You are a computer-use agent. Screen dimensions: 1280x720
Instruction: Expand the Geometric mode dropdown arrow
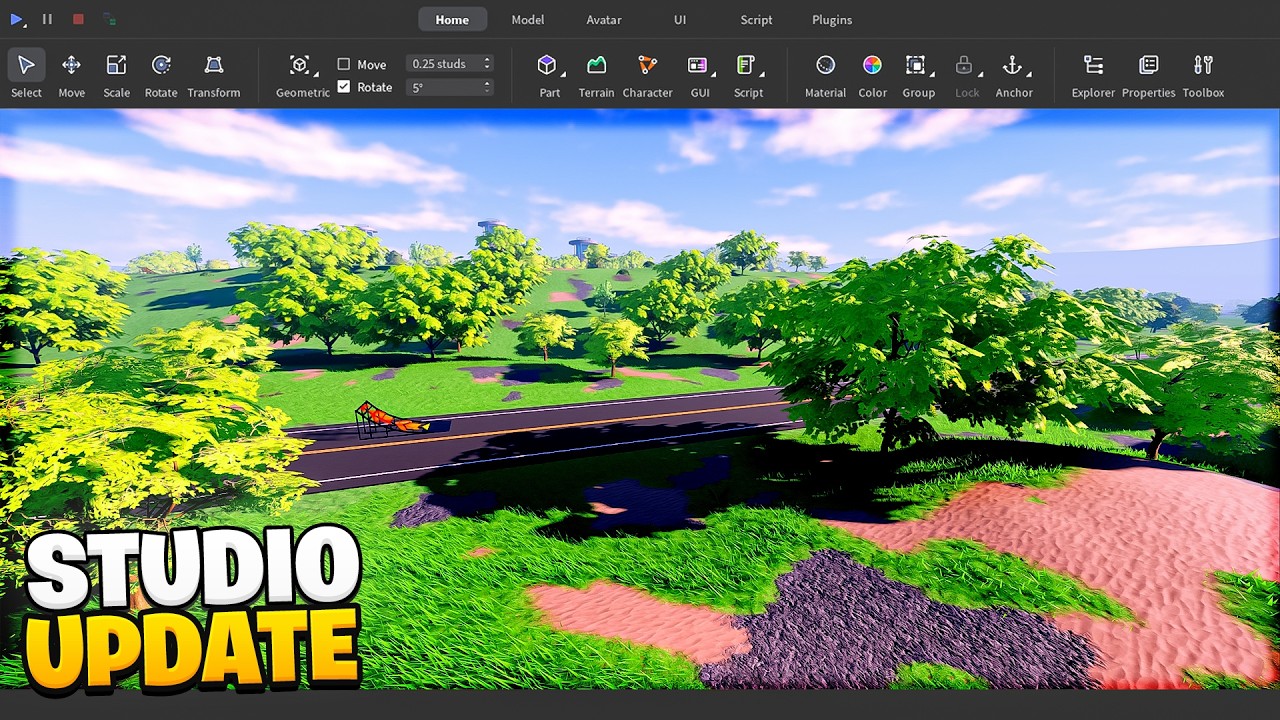pos(316,74)
